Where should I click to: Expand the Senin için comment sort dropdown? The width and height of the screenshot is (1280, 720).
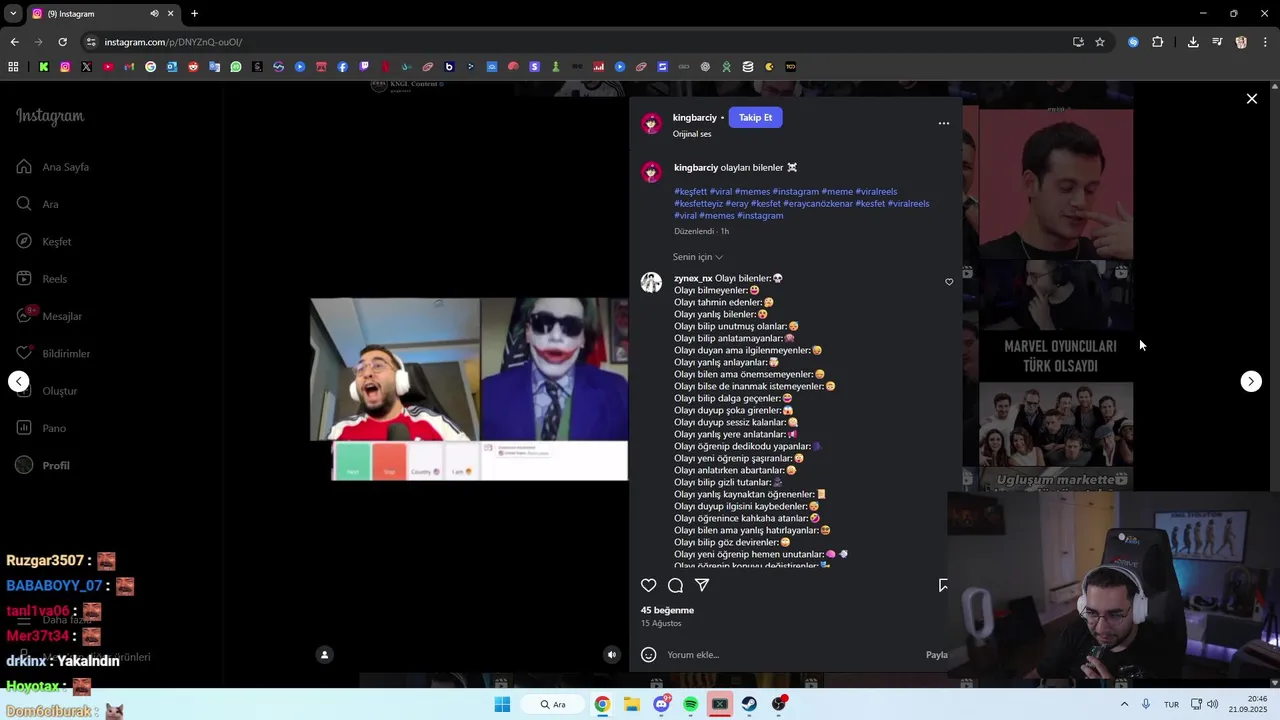697,257
